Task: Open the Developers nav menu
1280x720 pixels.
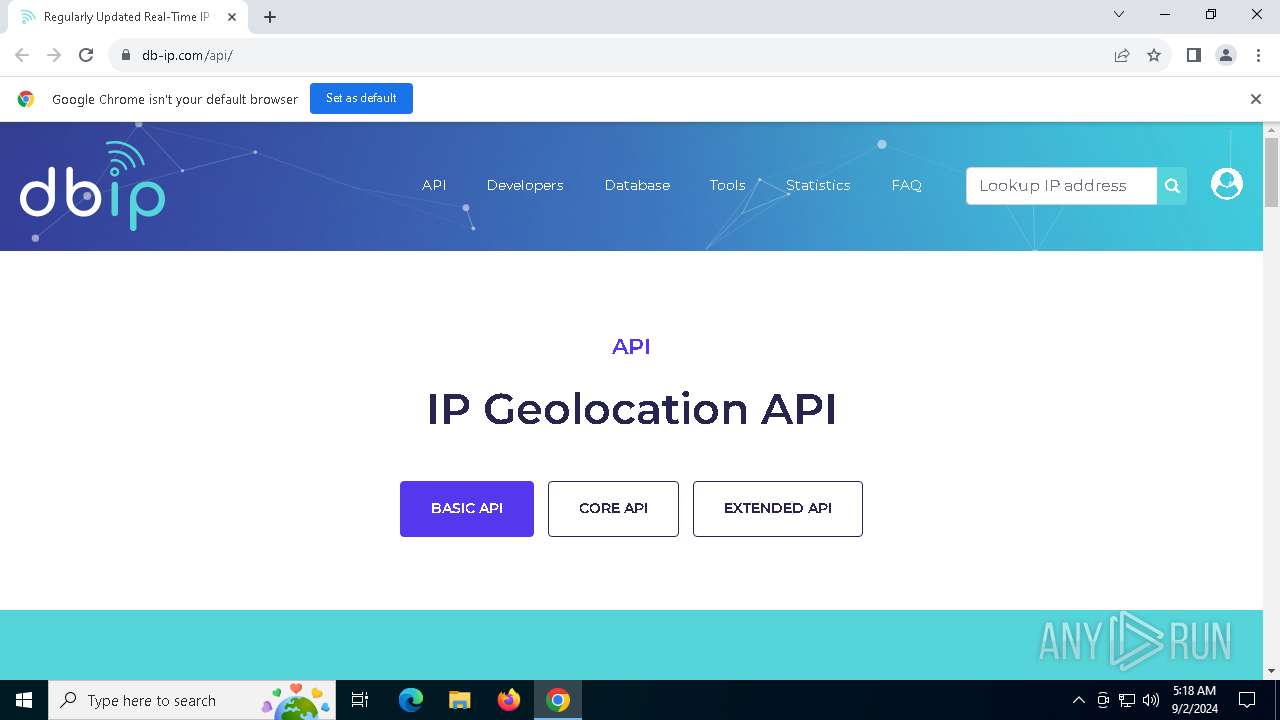Action: pyautogui.click(x=525, y=185)
